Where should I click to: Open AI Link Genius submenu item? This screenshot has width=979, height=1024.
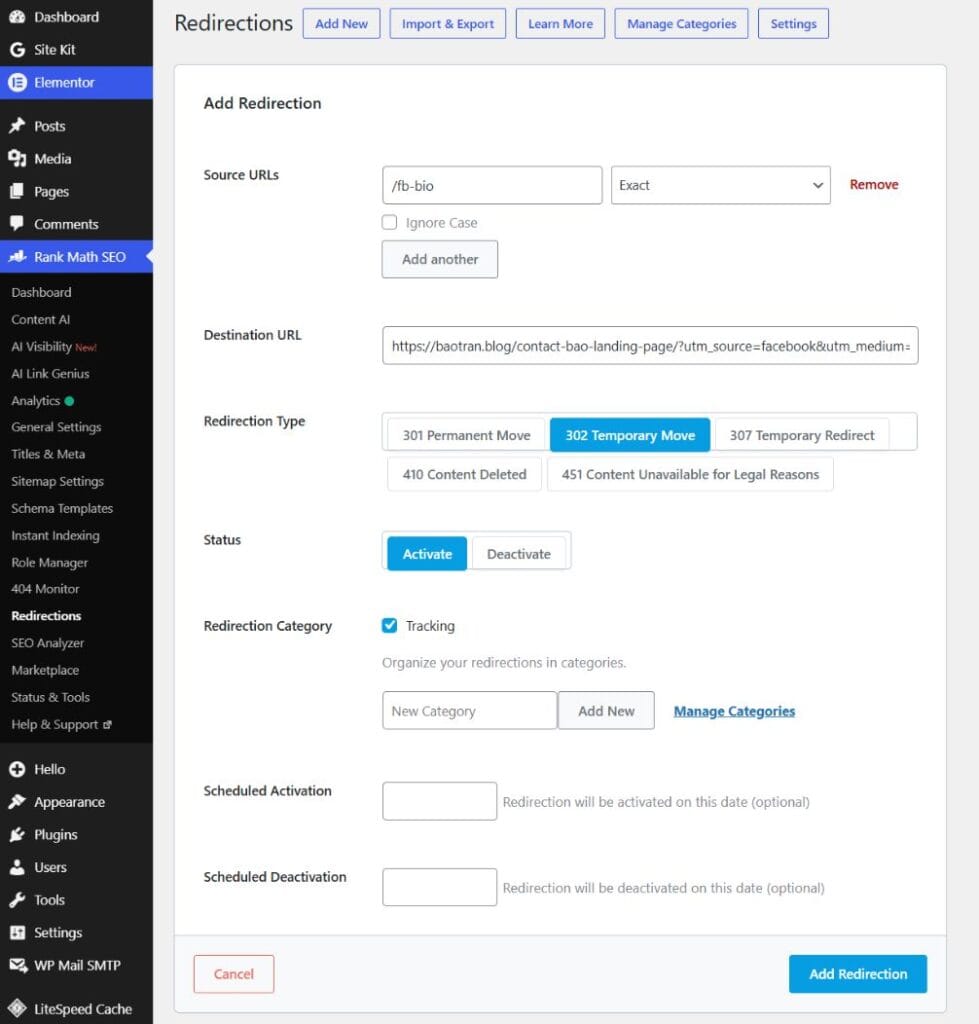50,374
